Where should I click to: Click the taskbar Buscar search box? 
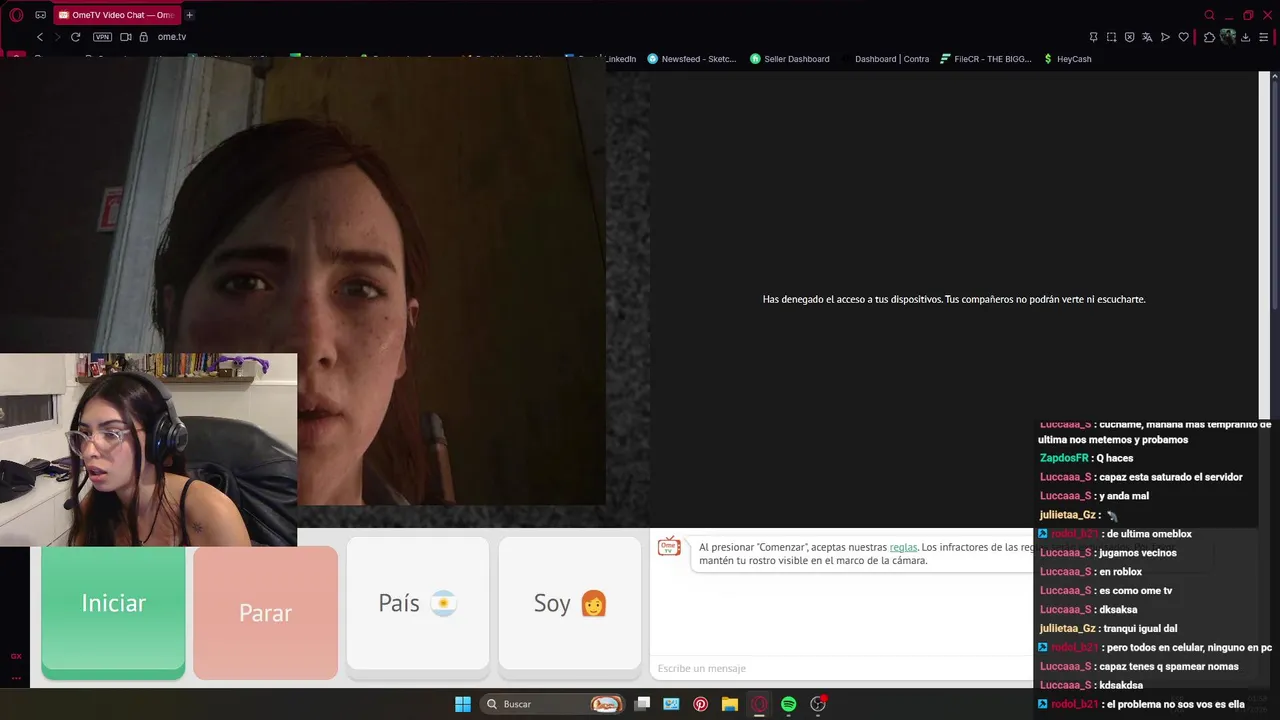[x=550, y=704]
